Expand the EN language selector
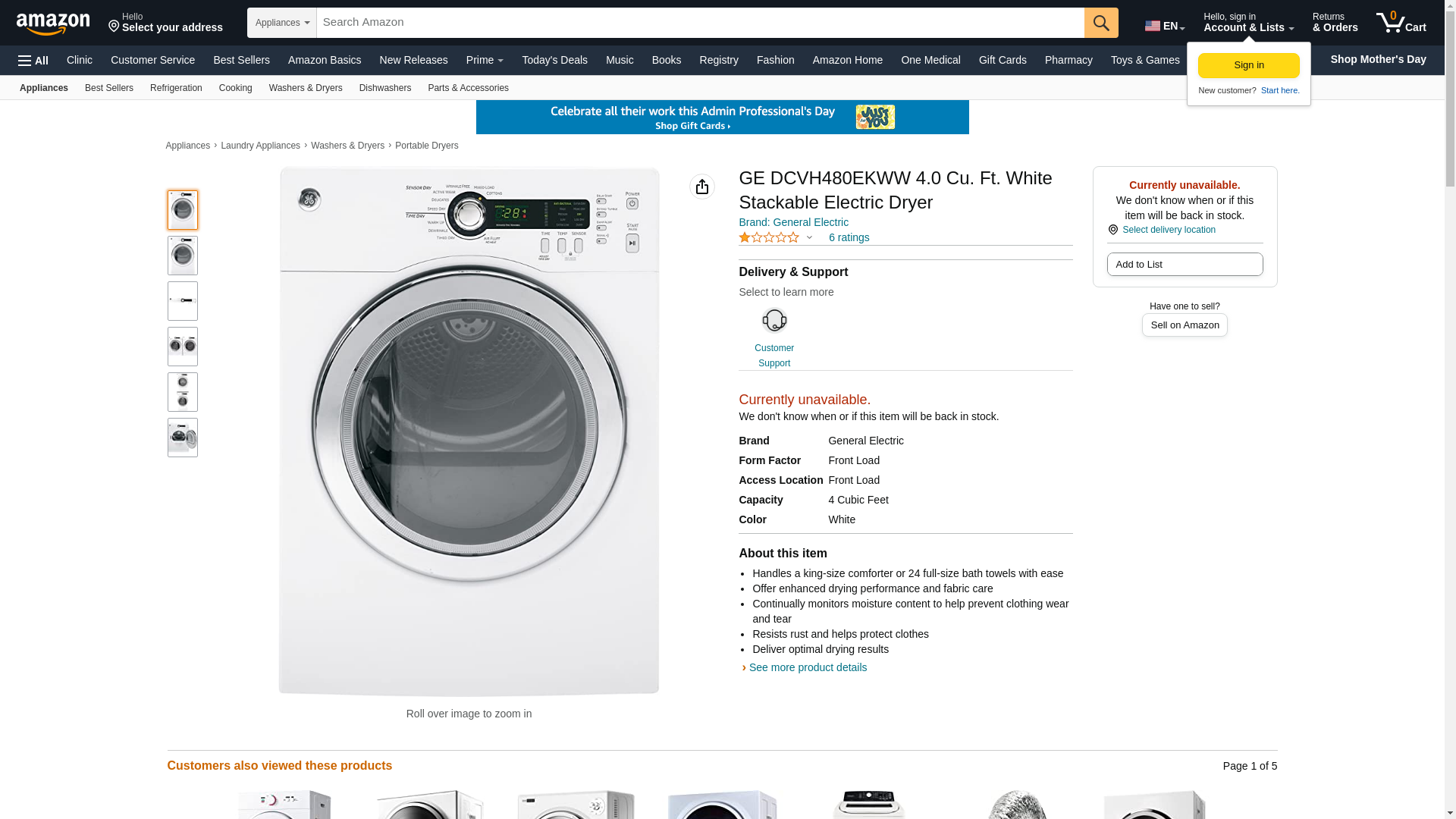The height and width of the screenshot is (819, 1456). point(1165,26)
